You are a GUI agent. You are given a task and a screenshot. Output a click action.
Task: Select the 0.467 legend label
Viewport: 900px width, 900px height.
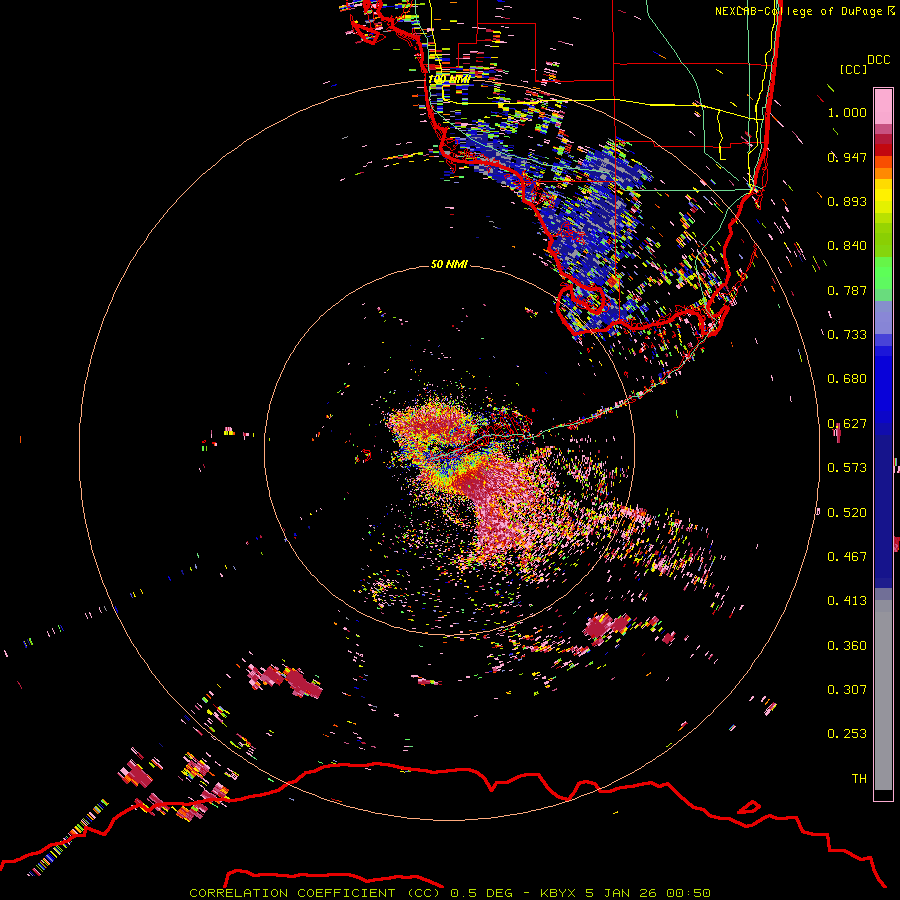(847, 557)
